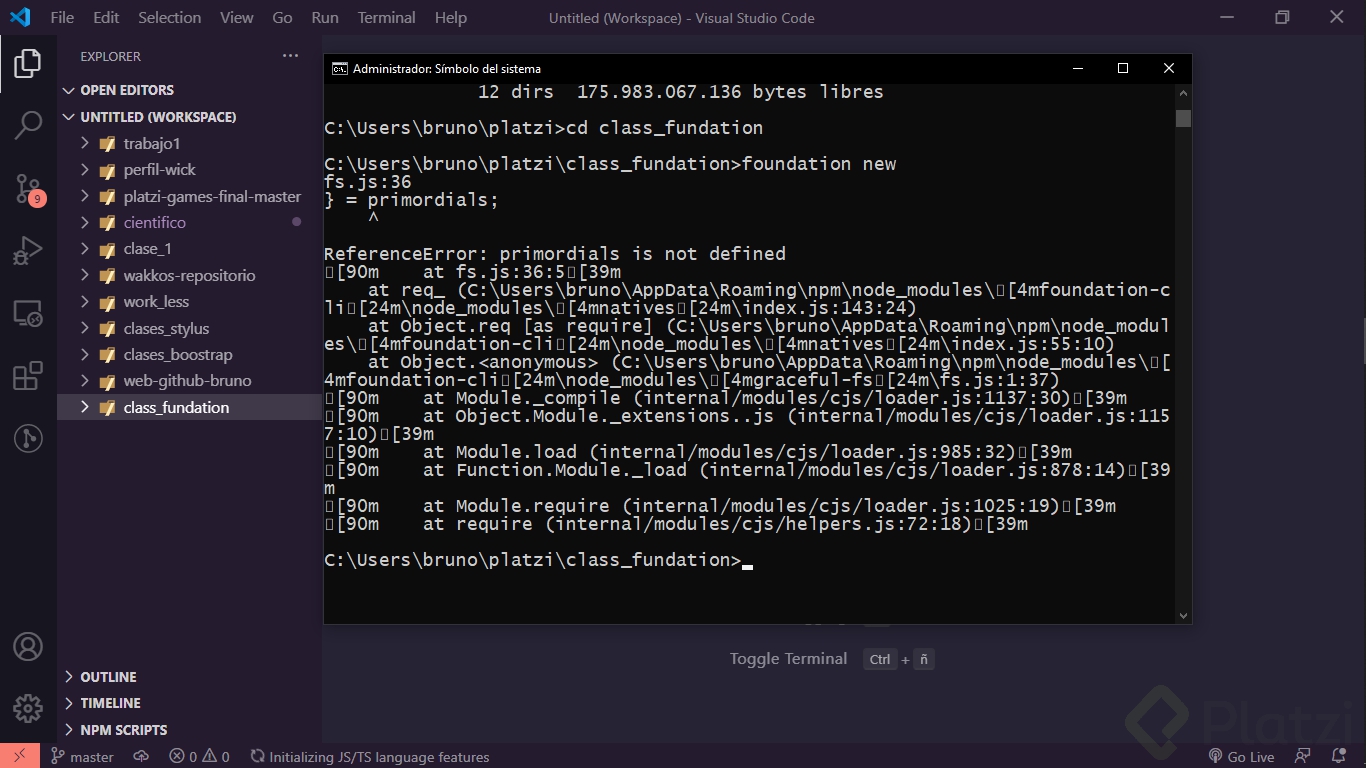The image size is (1366, 768).
Task: Open the View menu
Action: click(x=237, y=17)
